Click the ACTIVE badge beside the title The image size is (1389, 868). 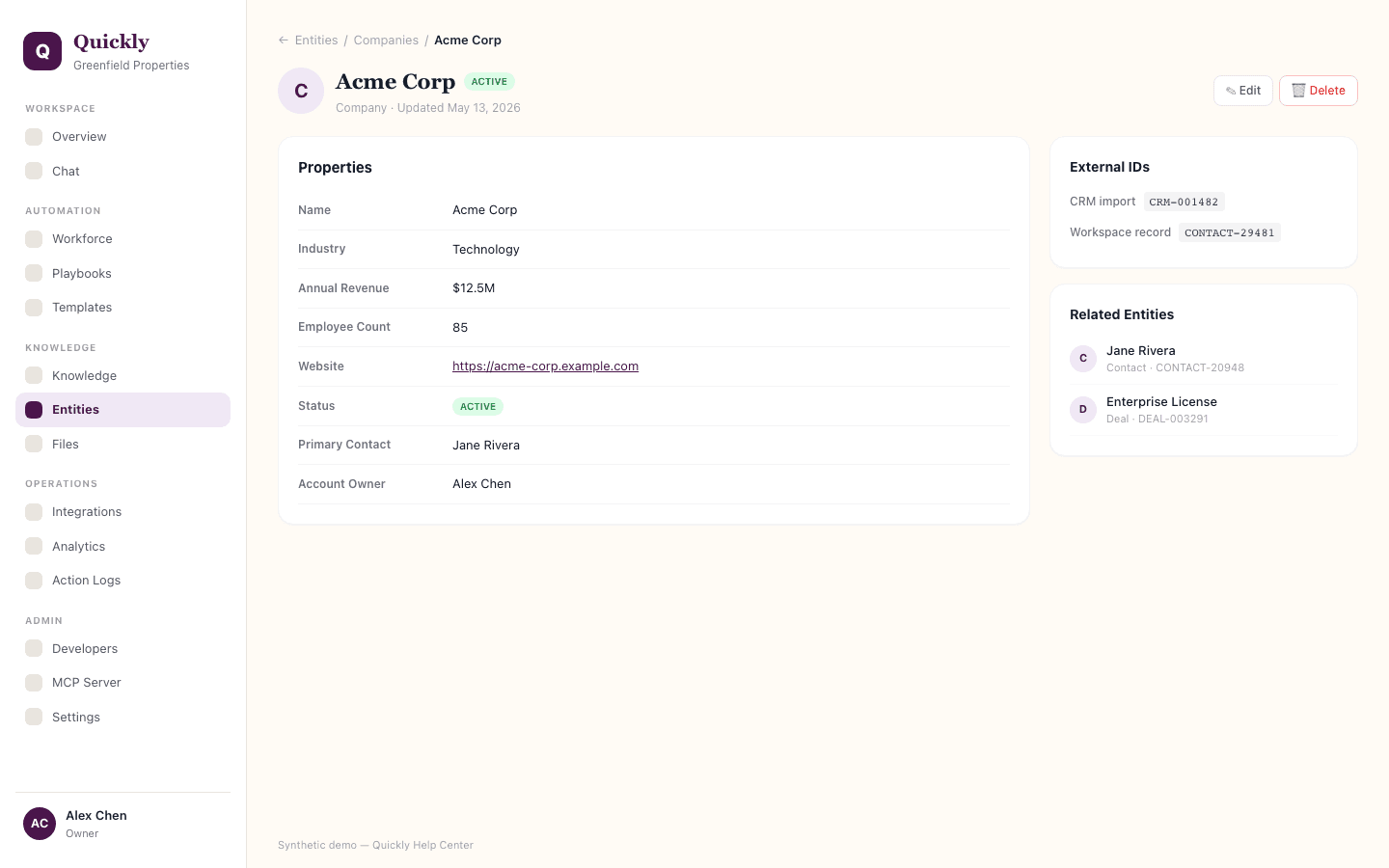pyautogui.click(x=489, y=82)
